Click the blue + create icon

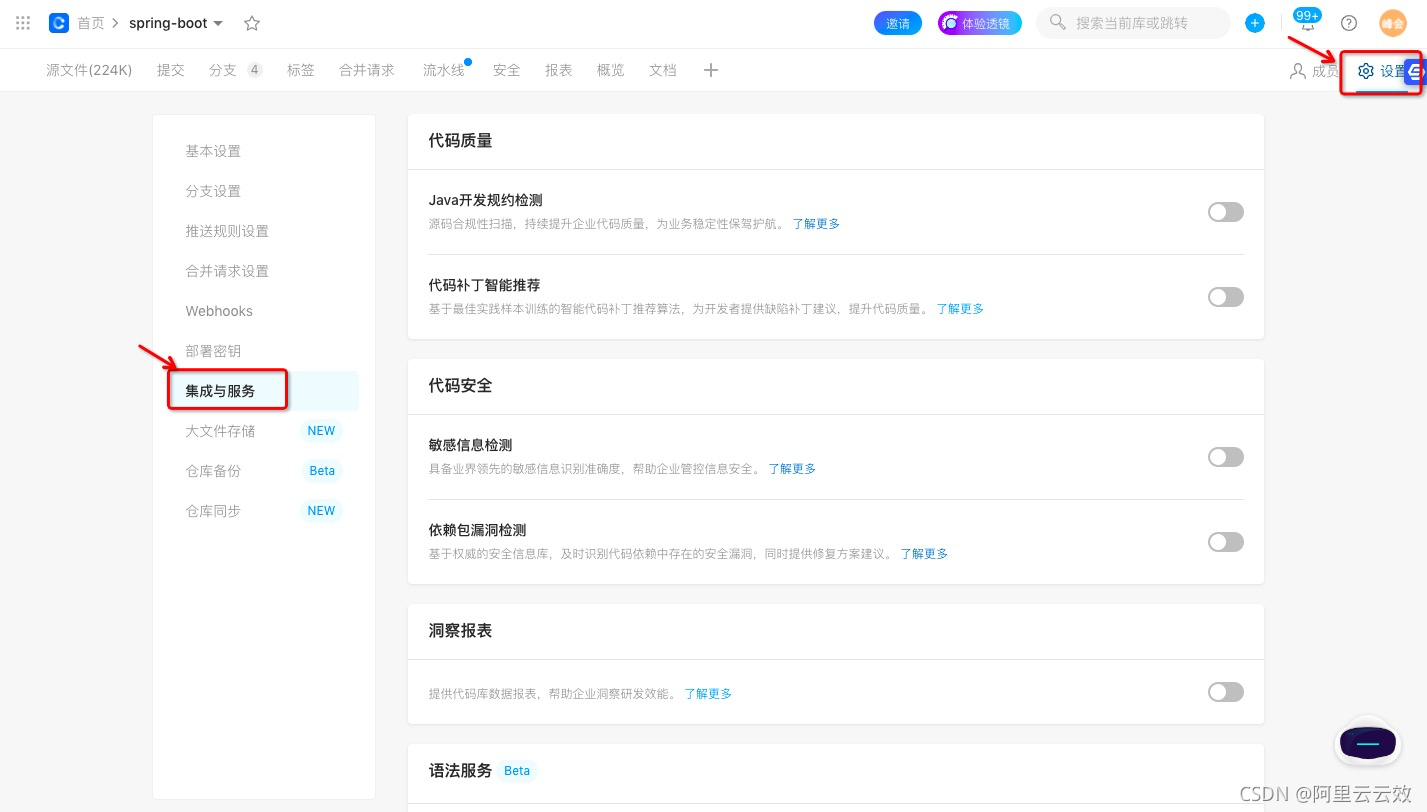click(1254, 22)
